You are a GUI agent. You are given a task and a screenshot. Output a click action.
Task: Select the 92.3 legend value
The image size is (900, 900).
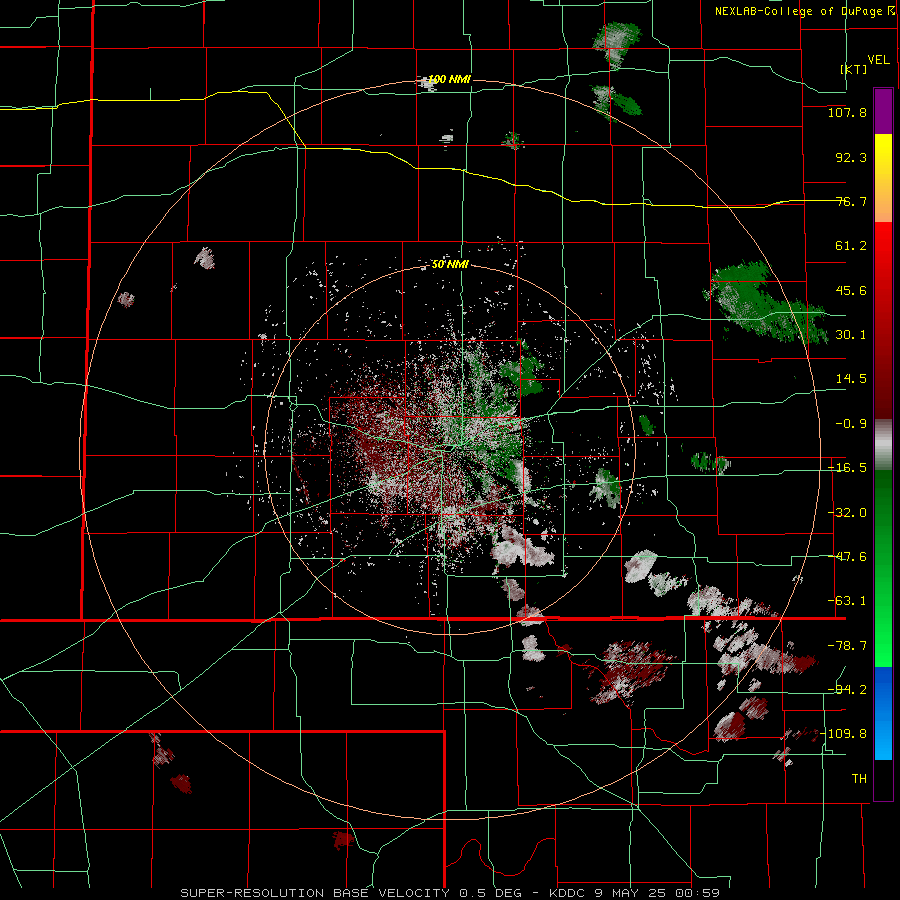[x=851, y=157]
